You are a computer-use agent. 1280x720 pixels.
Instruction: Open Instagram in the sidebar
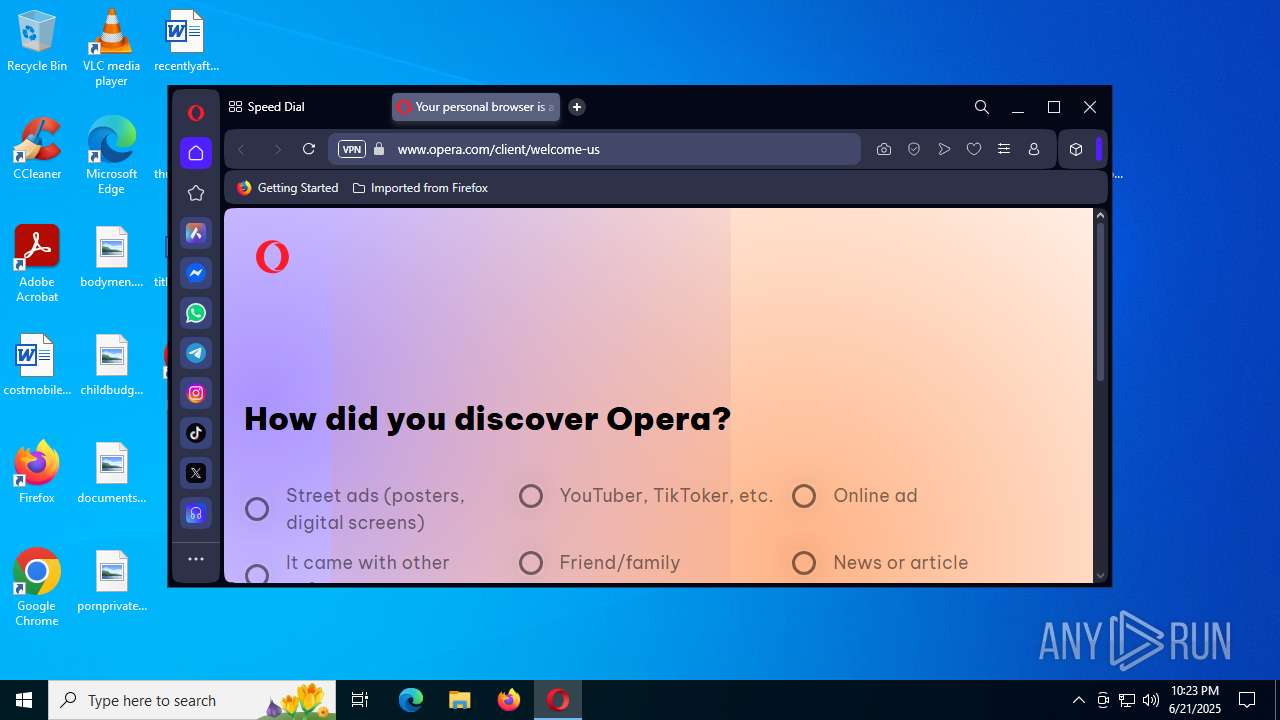(x=196, y=393)
